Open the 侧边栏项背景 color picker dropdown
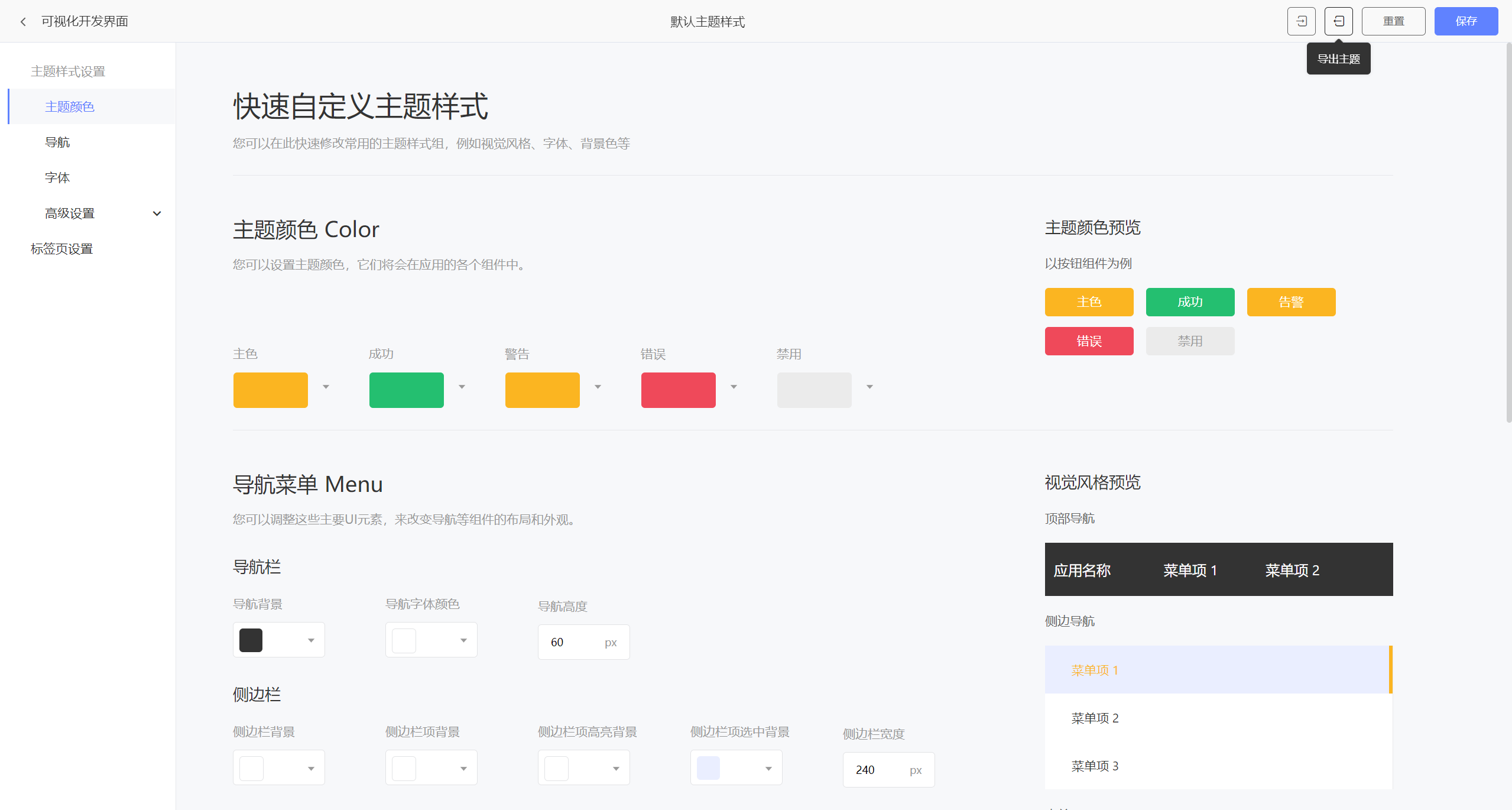This screenshot has height=810, width=1512. point(431,767)
